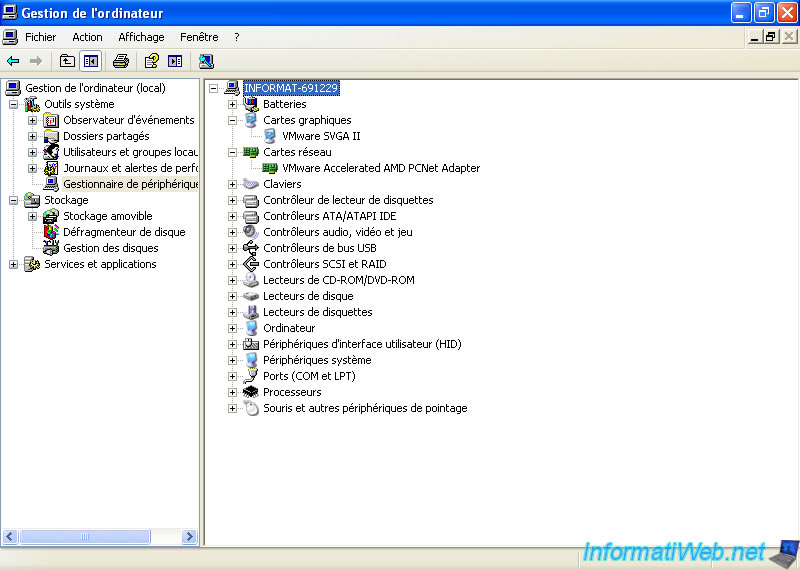
Task: Click the Contrôleurs SCSI et RAID icon
Action: click(251, 264)
